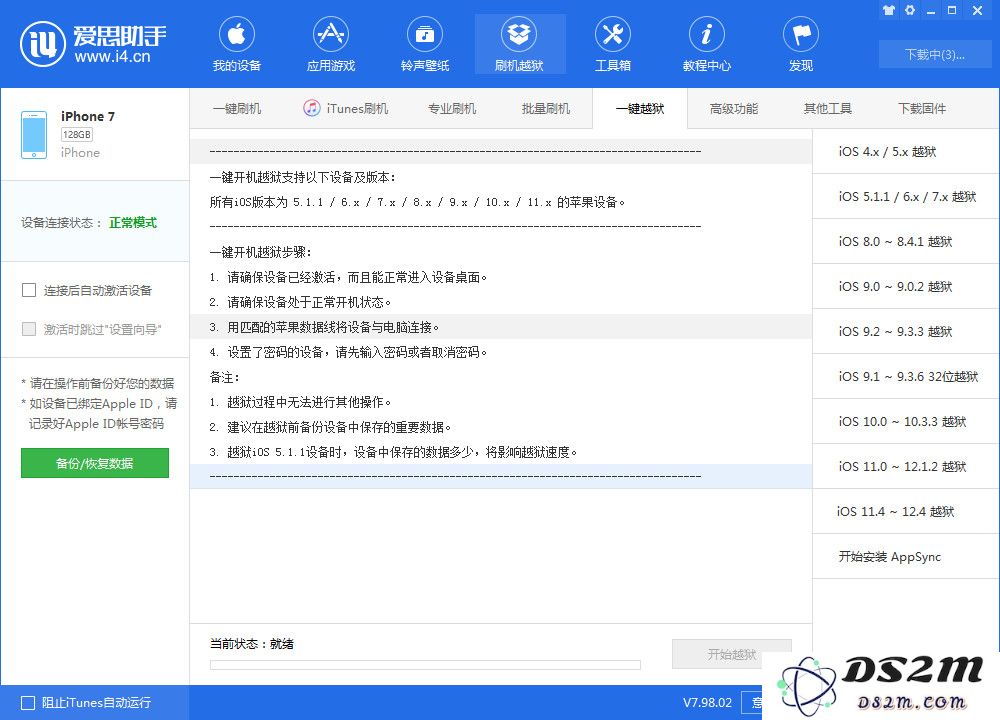Choose iOS 4.x / 5.x 越狱 option

[x=906, y=151]
